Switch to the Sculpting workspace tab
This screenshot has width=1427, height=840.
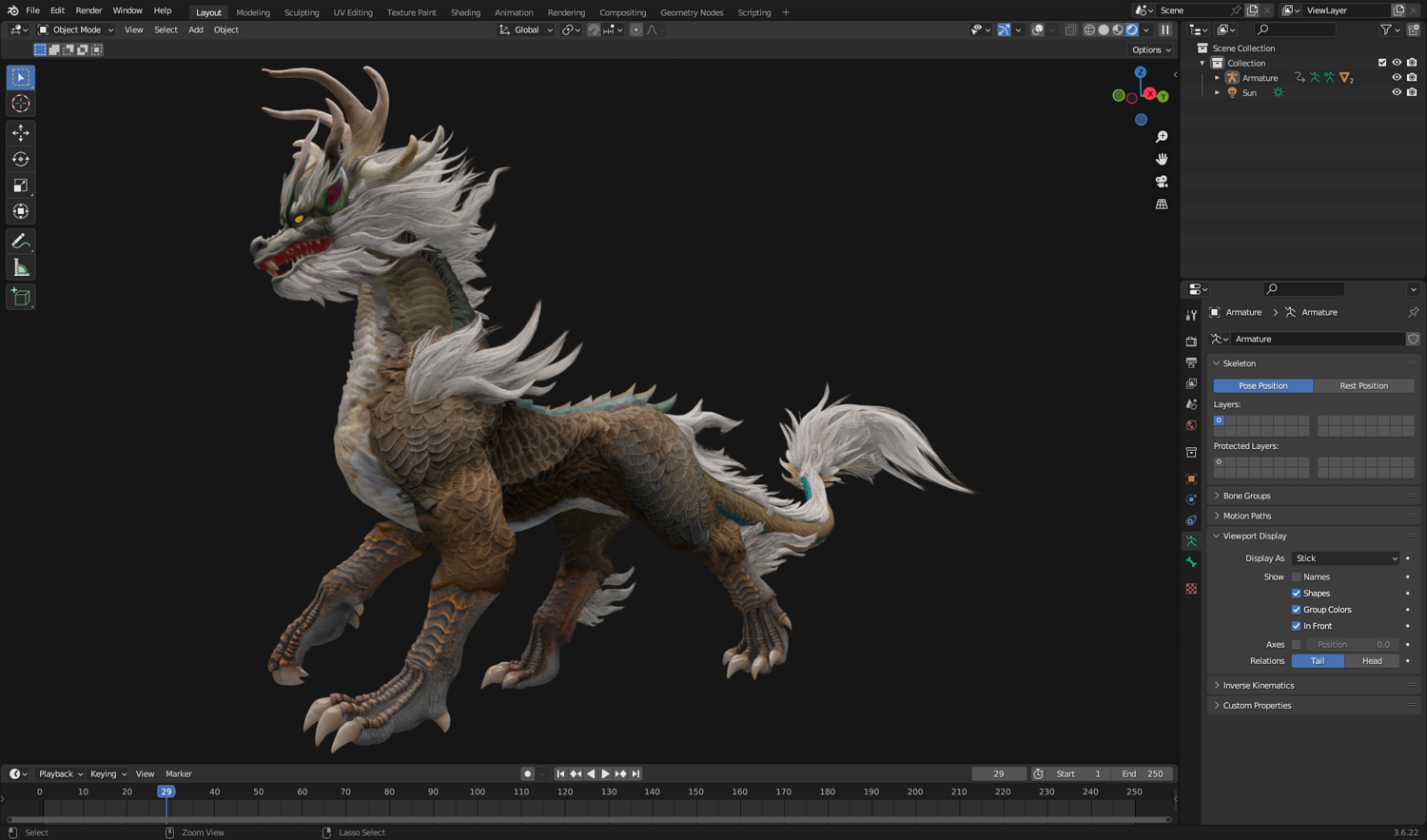[302, 12]
